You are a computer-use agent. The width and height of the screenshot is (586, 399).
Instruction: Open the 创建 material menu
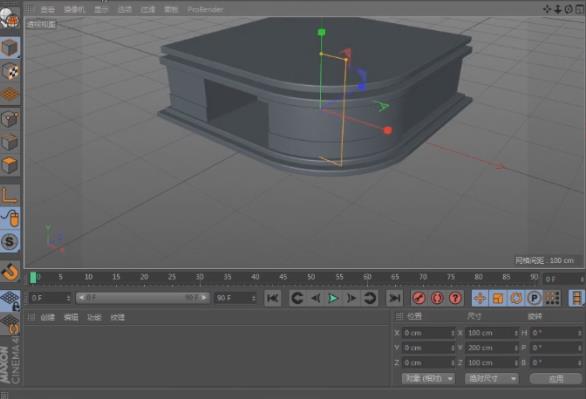pos(47,318)
